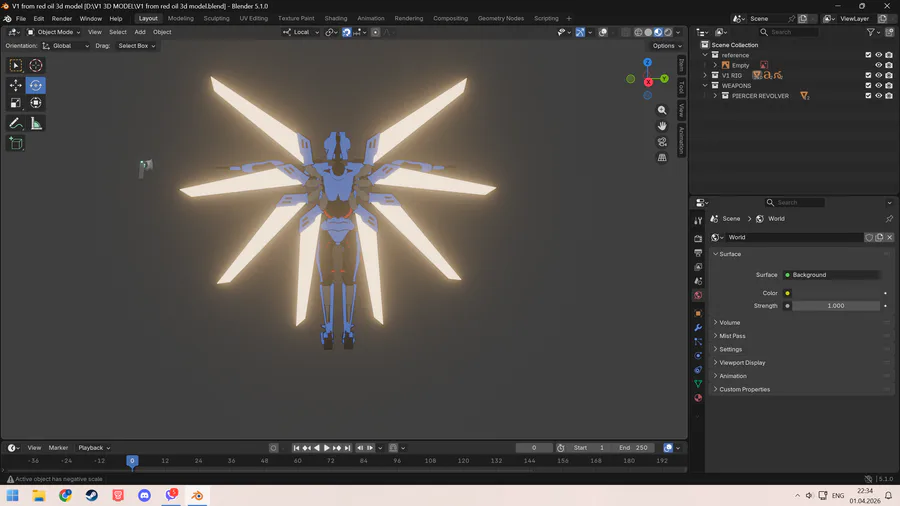Select the Select Box tool

coord(15,65)
